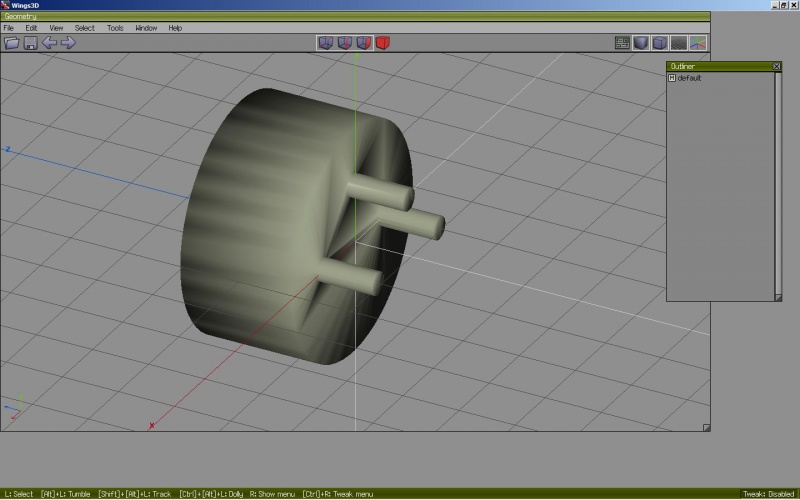Click the Outliner vertical scrollbar

[778, 180]
